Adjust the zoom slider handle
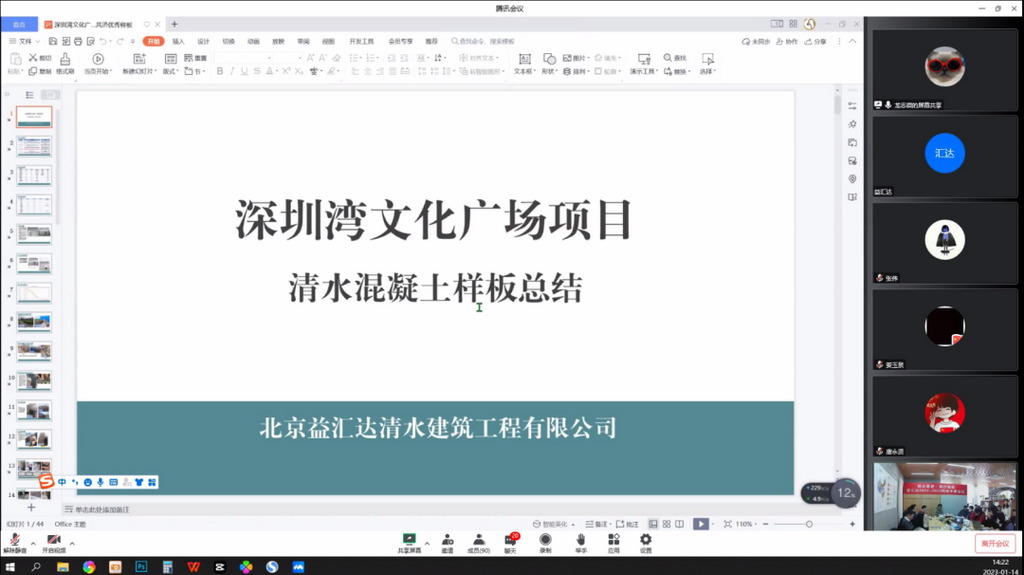This screenshot has height=575, width=1024. (x=809, y=524)
